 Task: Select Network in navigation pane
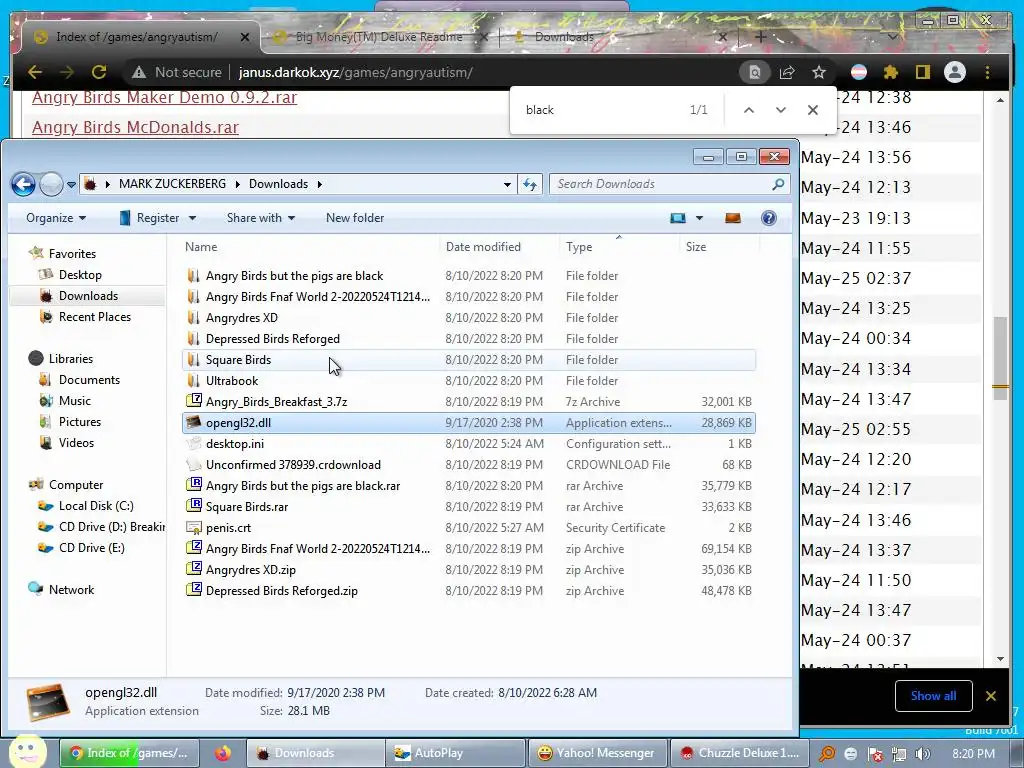[71, 589]
